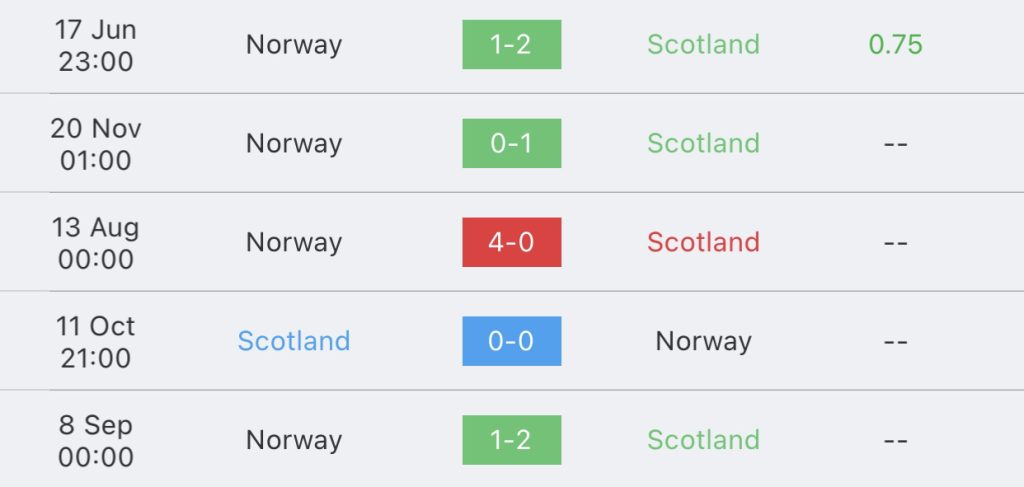Click the 0.75 handicap odds value
This screenshot has height=487, width=1024.
tap(895, 44)
